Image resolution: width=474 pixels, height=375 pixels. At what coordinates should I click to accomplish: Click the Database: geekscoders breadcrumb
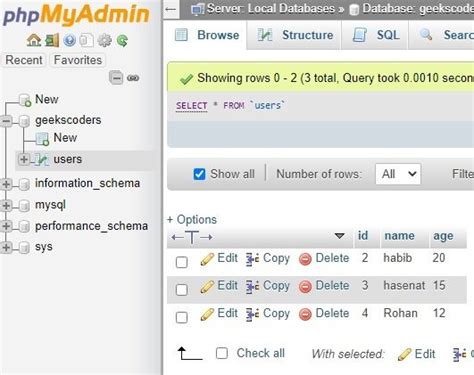click(x=417, y=8)
